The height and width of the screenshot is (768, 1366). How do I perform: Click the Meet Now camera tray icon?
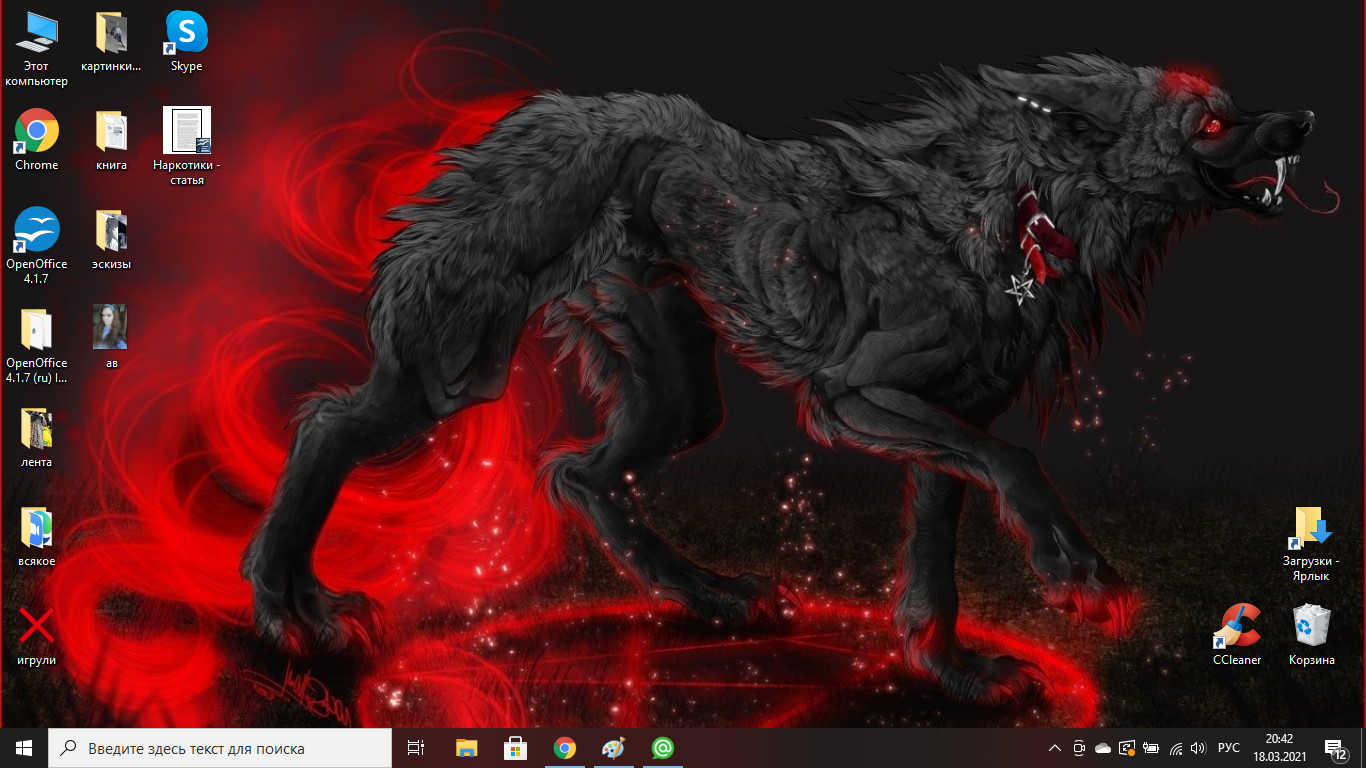(1079, 748)
